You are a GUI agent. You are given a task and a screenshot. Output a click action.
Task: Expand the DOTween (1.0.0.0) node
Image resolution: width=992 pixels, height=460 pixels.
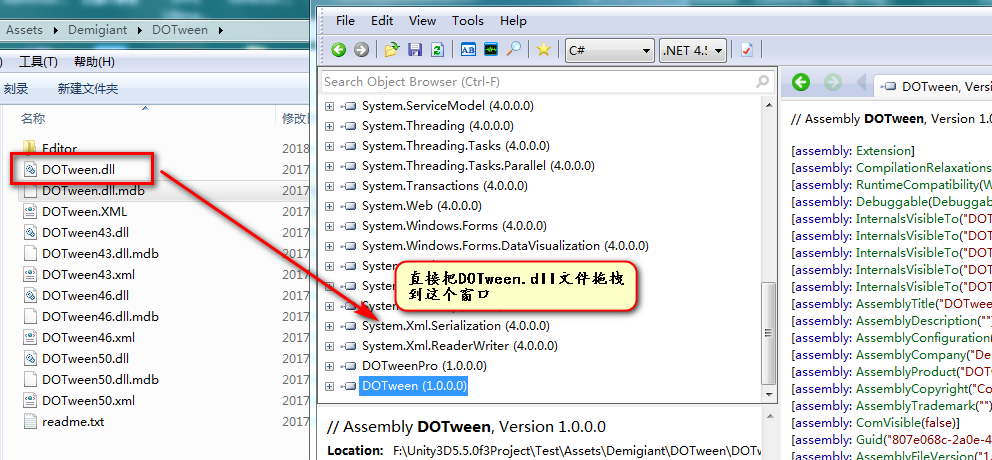tap(330, 387)
